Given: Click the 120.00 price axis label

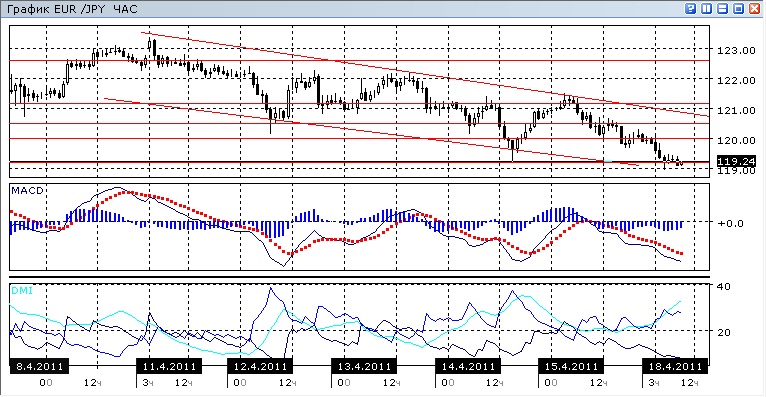Looking at the screenshot, I should pyautogui.click(x=736, y=140).
